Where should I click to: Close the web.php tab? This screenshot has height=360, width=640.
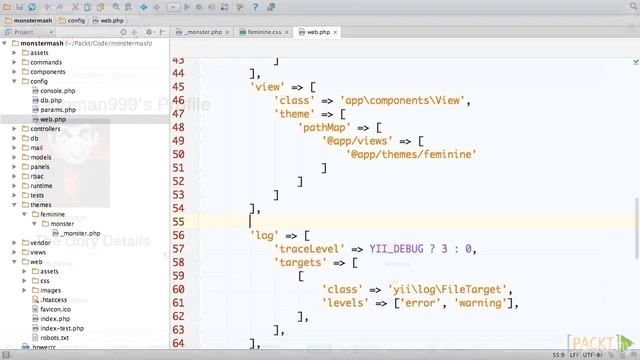[x=335, y=32]
